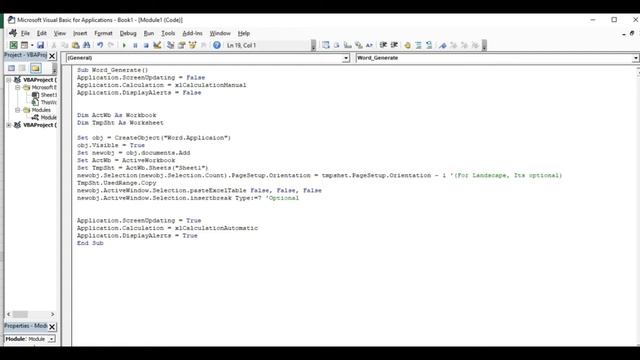
Task: Click the 'obj.Visible = True' code line
Action: coord(111,145)
